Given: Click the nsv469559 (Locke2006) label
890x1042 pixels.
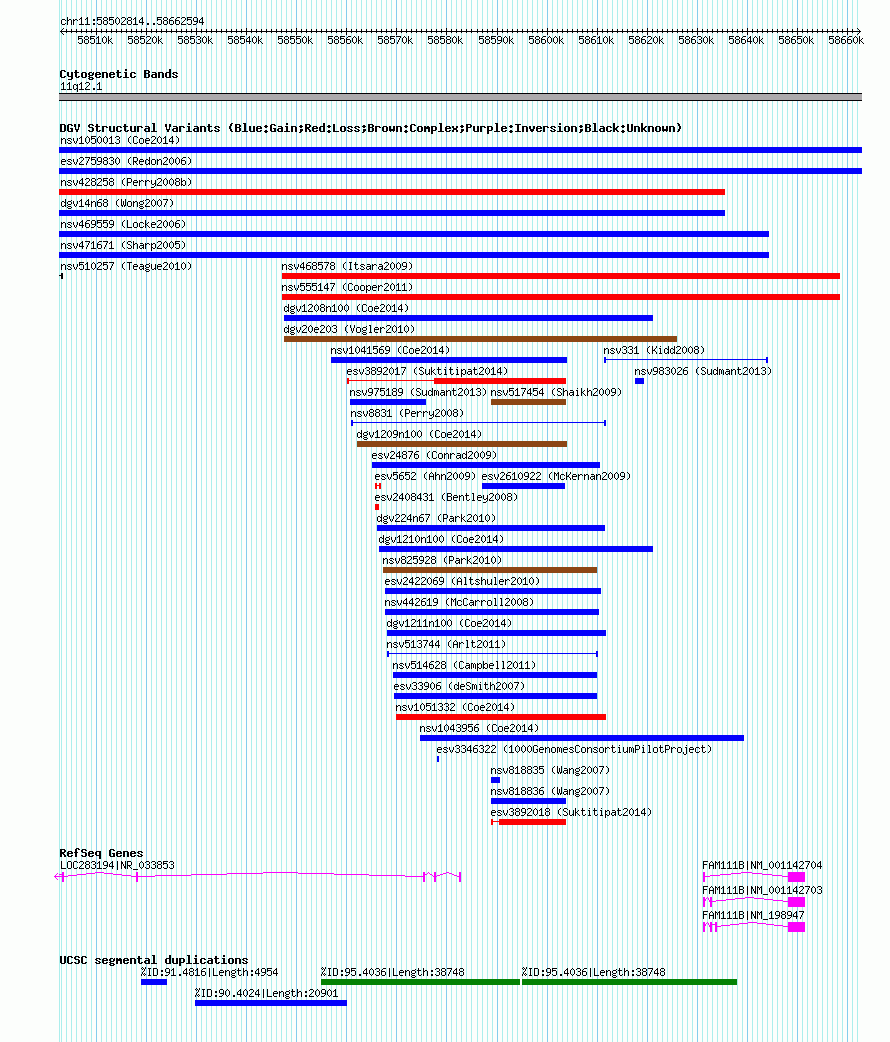Looking at the screenshot, I should pyautogui.click(x=123, y=225).
